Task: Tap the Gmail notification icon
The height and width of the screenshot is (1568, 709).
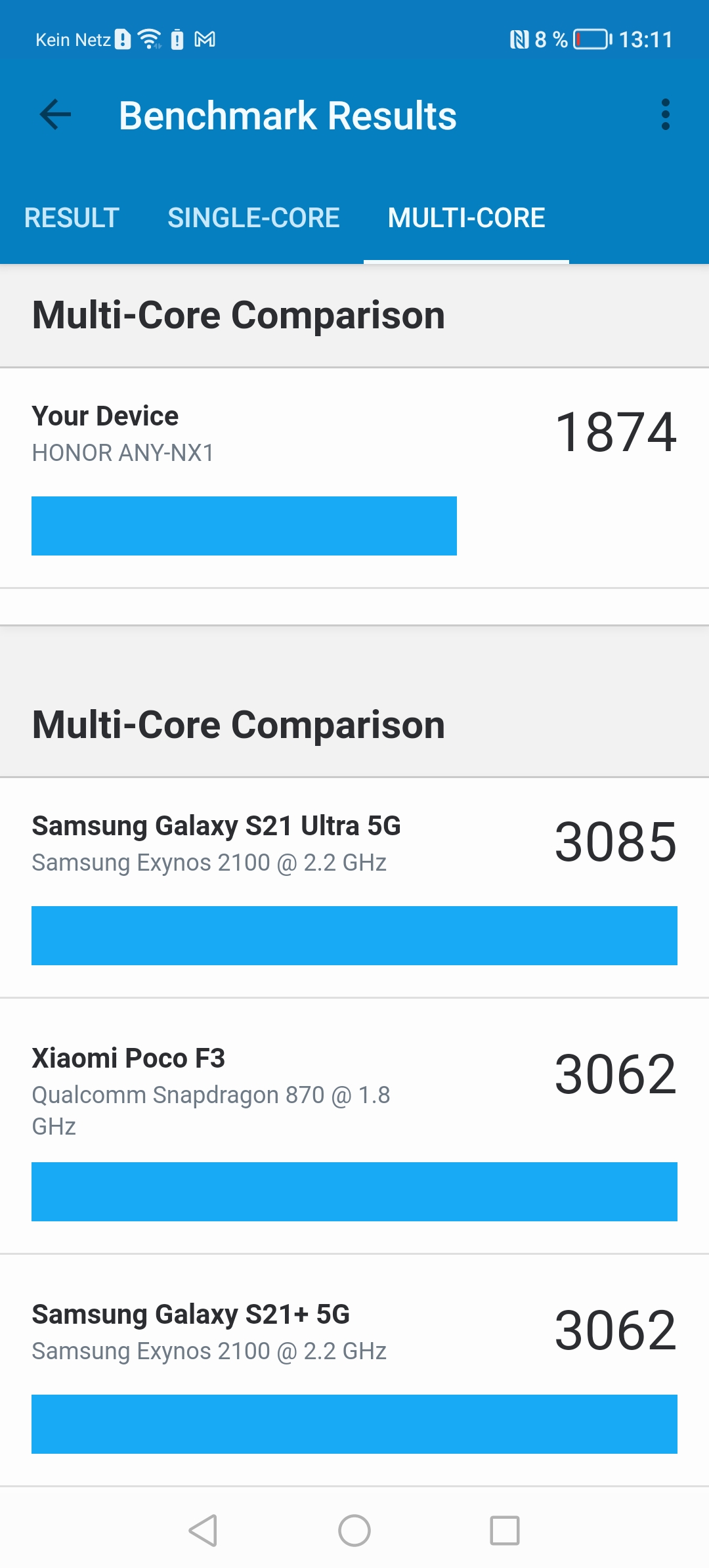Action: (x=205, y=40)
